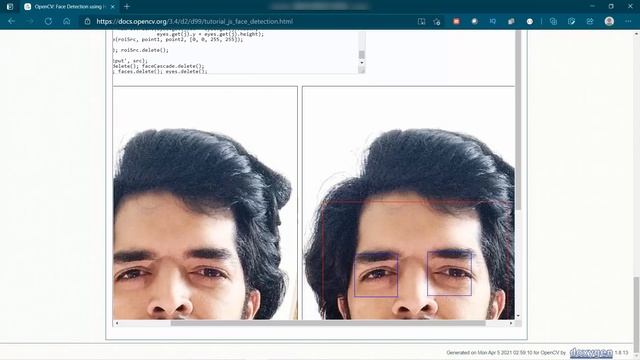The height and width of the screenshot is (360, 640).
Task: Open the web capture icon in the toolbar
Action: point(571,21)
